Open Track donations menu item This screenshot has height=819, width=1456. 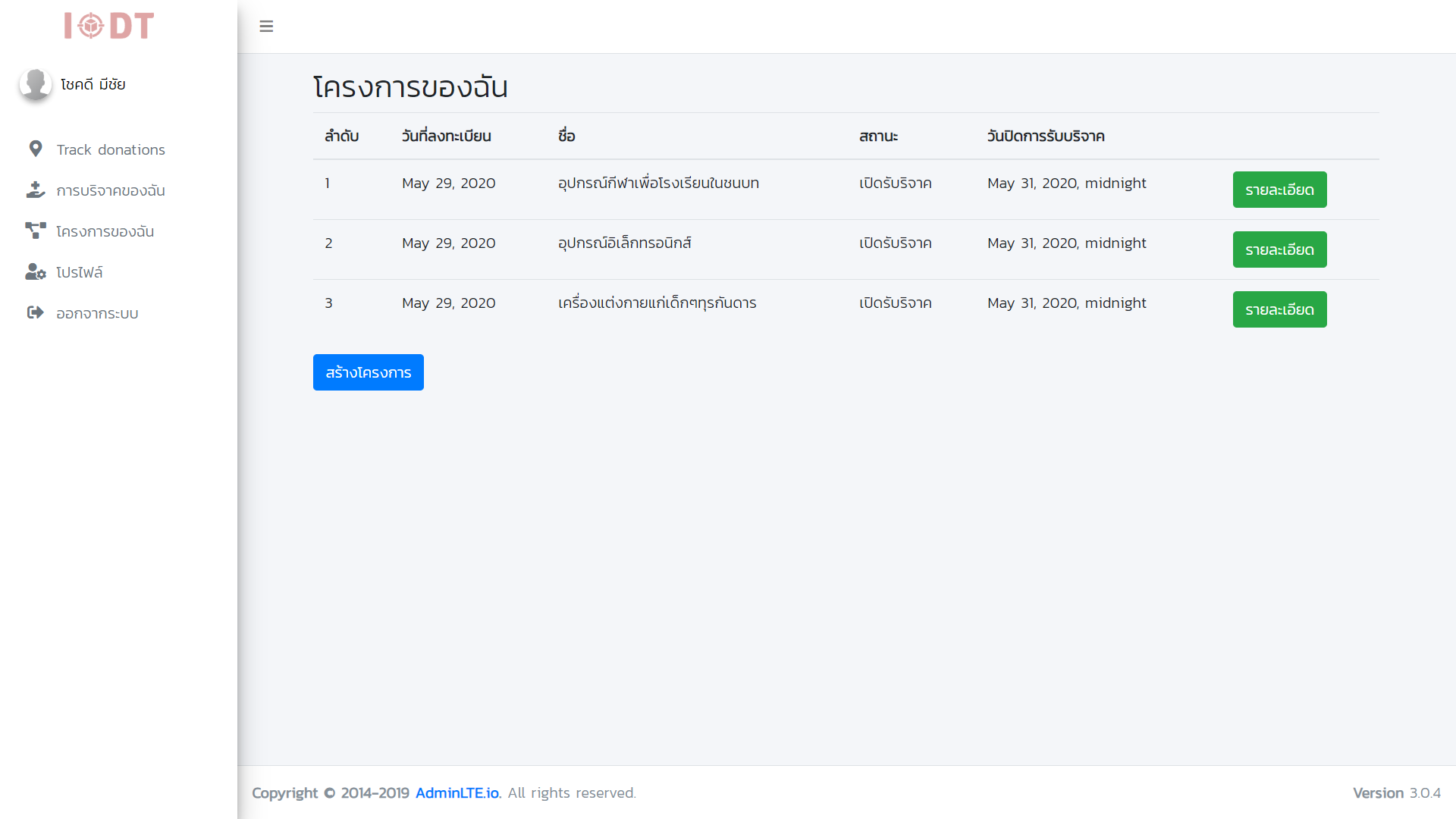pos(111,149)
